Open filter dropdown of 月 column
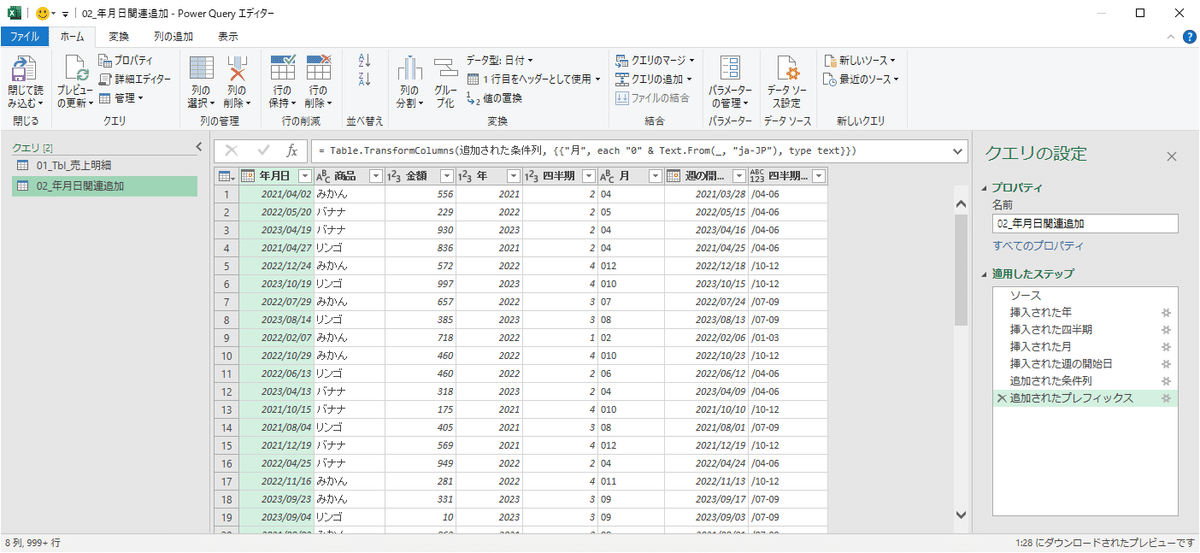Image resolution: width=1200 pixels, height=553 pixels. tap(654, 176)
